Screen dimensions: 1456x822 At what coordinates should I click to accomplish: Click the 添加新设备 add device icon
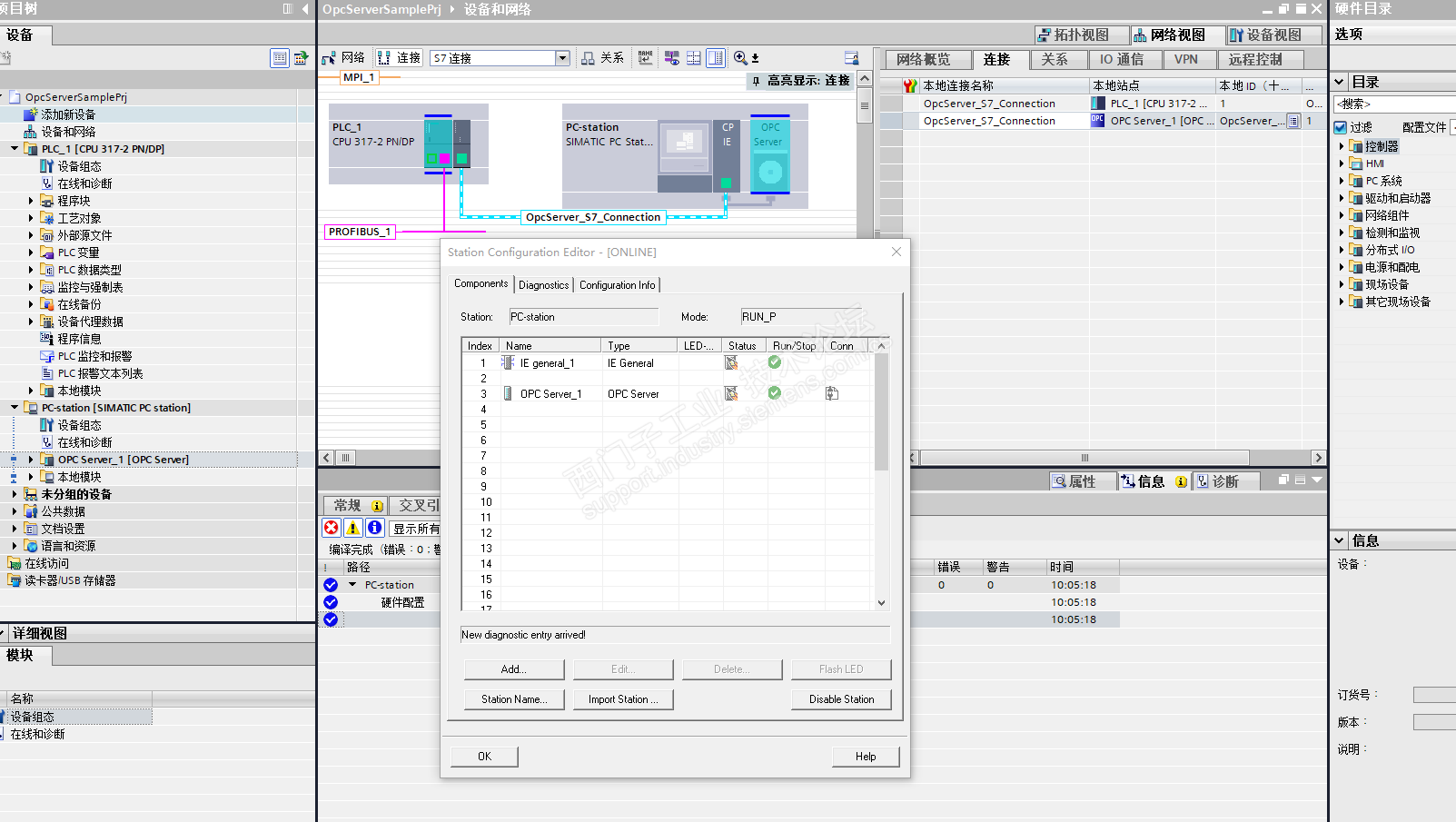pyautogui.click(x=30, y=114)
